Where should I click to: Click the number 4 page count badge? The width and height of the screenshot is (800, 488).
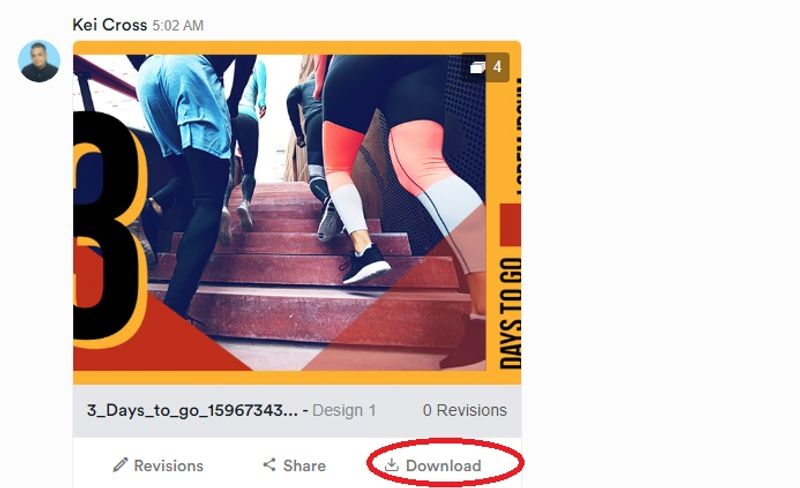[x=497, y=67]
